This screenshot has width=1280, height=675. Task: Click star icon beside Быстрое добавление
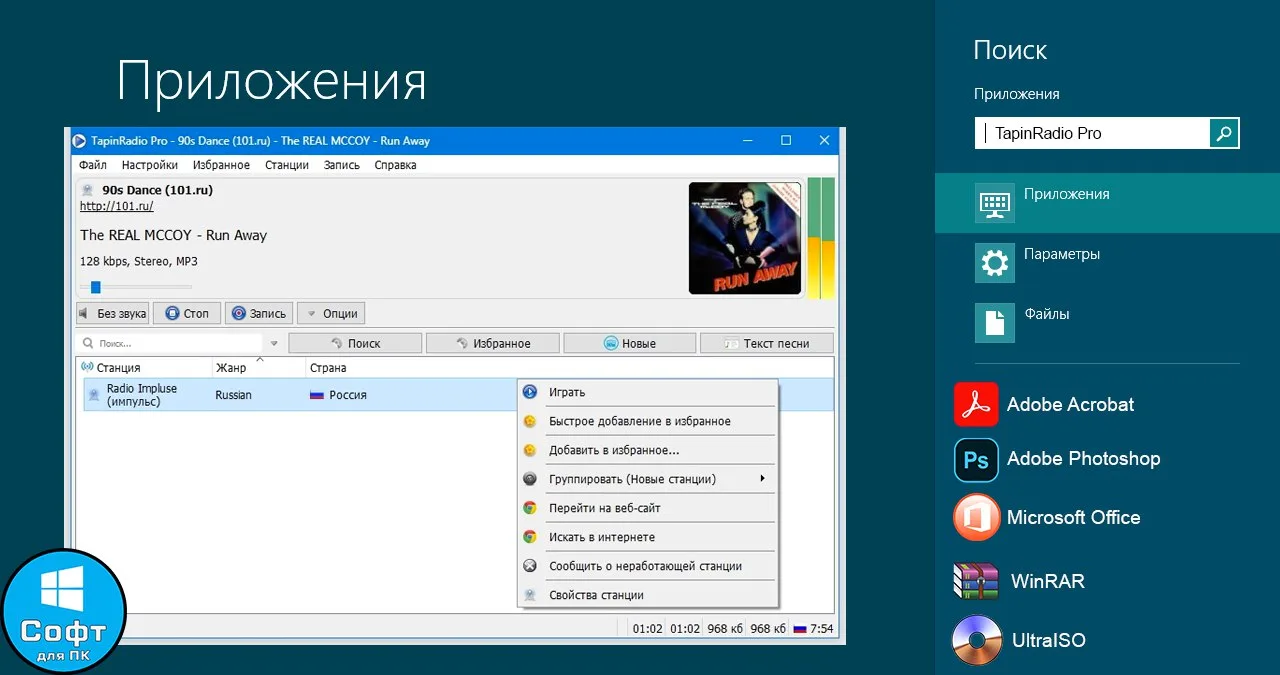pyautogui.click(x=530, y=421)
